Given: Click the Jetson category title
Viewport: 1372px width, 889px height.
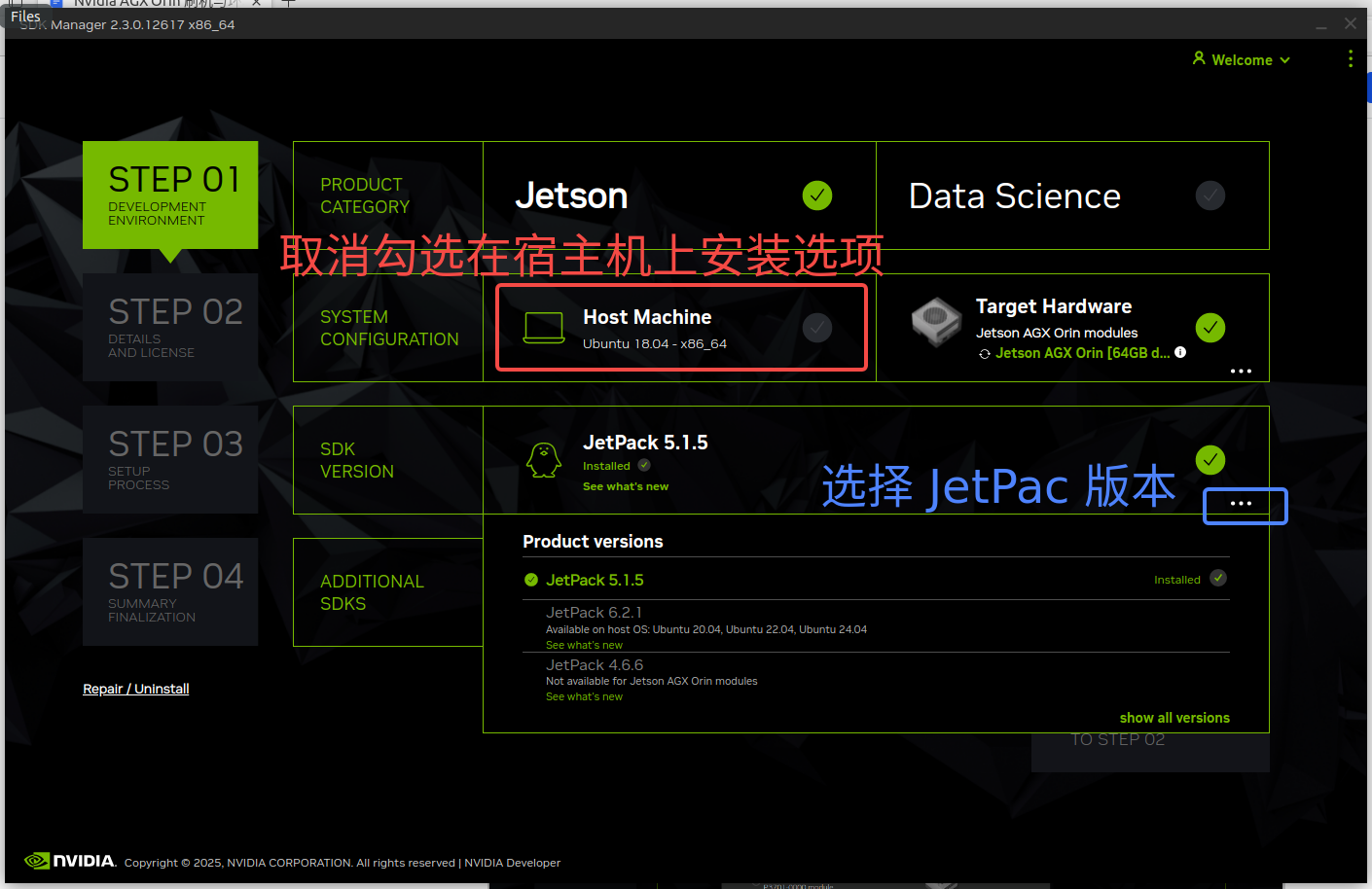Looking at the screenshot, I should pyautogui.click(x=571, y=196).
